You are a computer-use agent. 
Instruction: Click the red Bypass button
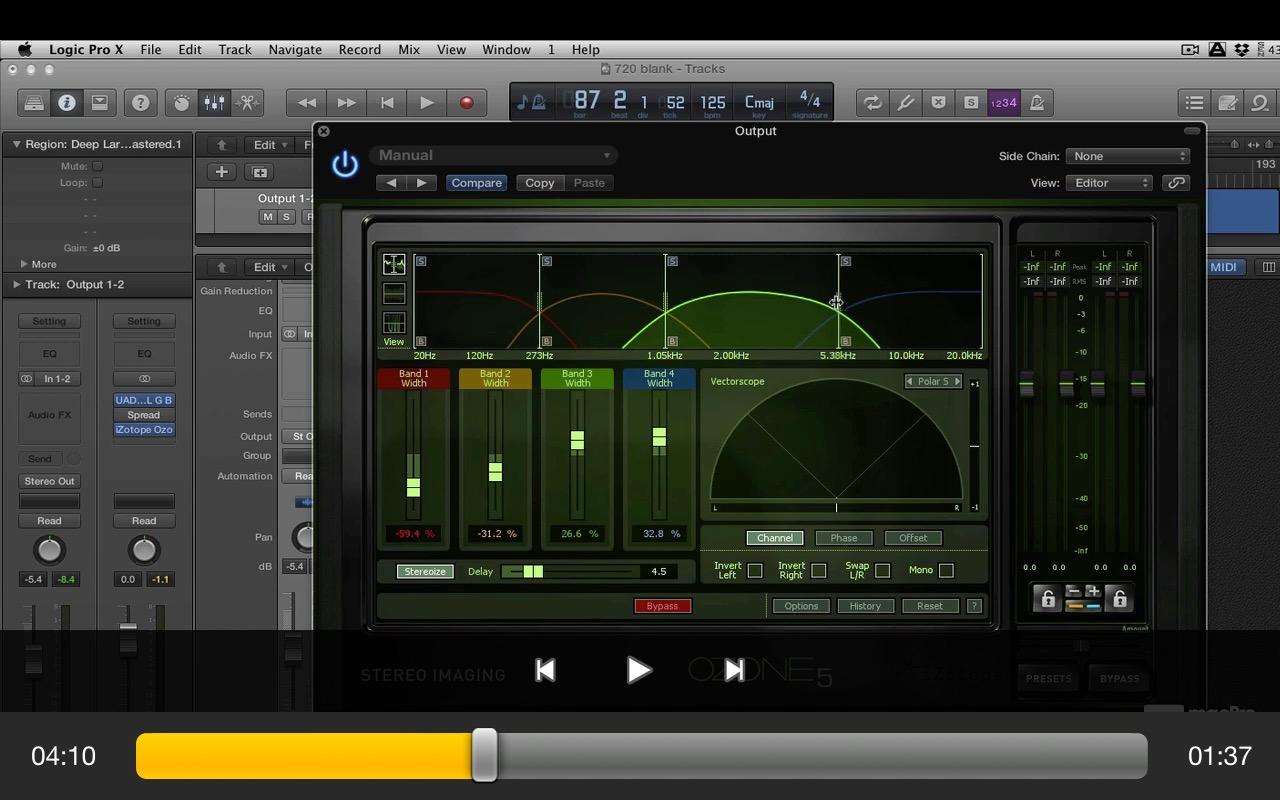(x=662, y=606)
